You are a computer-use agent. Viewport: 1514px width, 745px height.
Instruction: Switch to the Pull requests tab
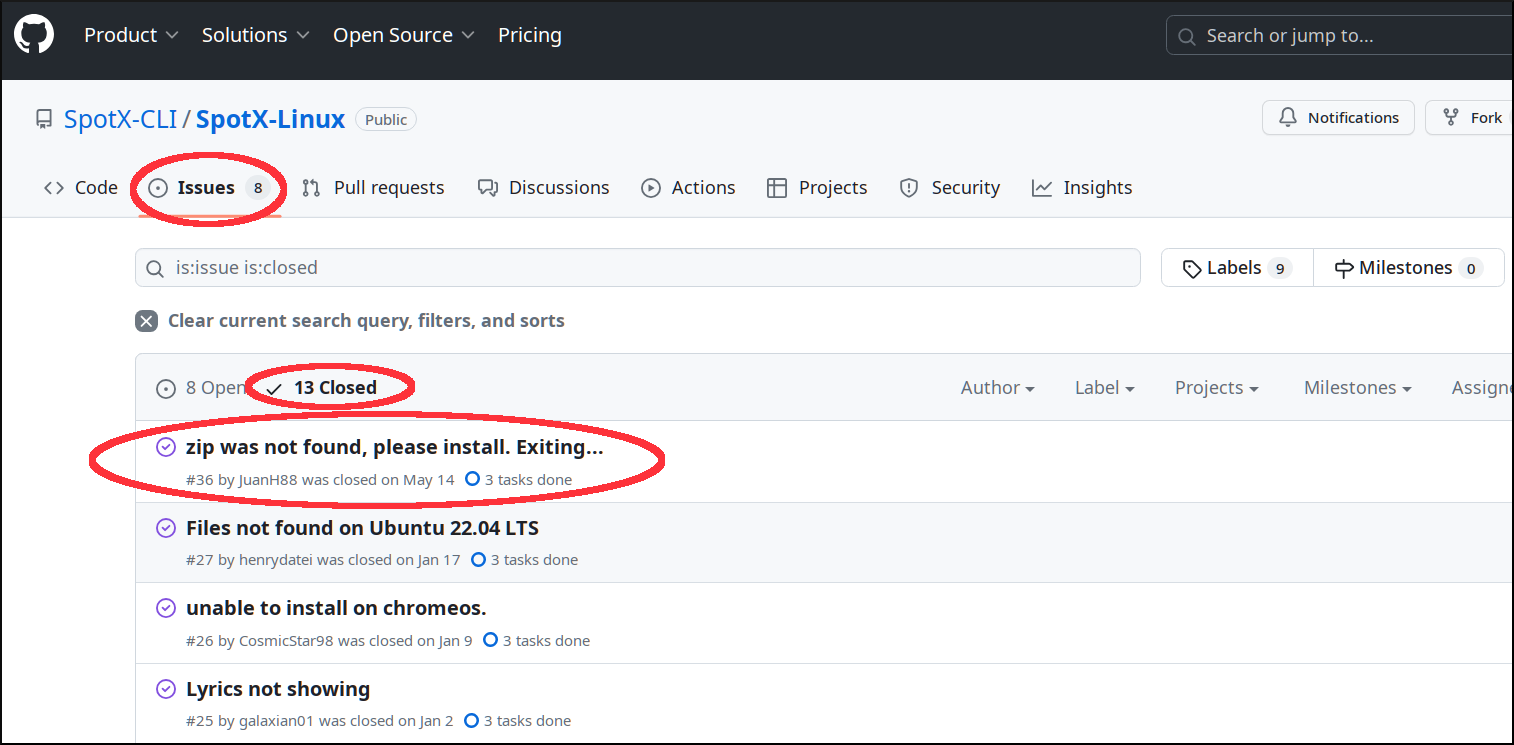373,188
